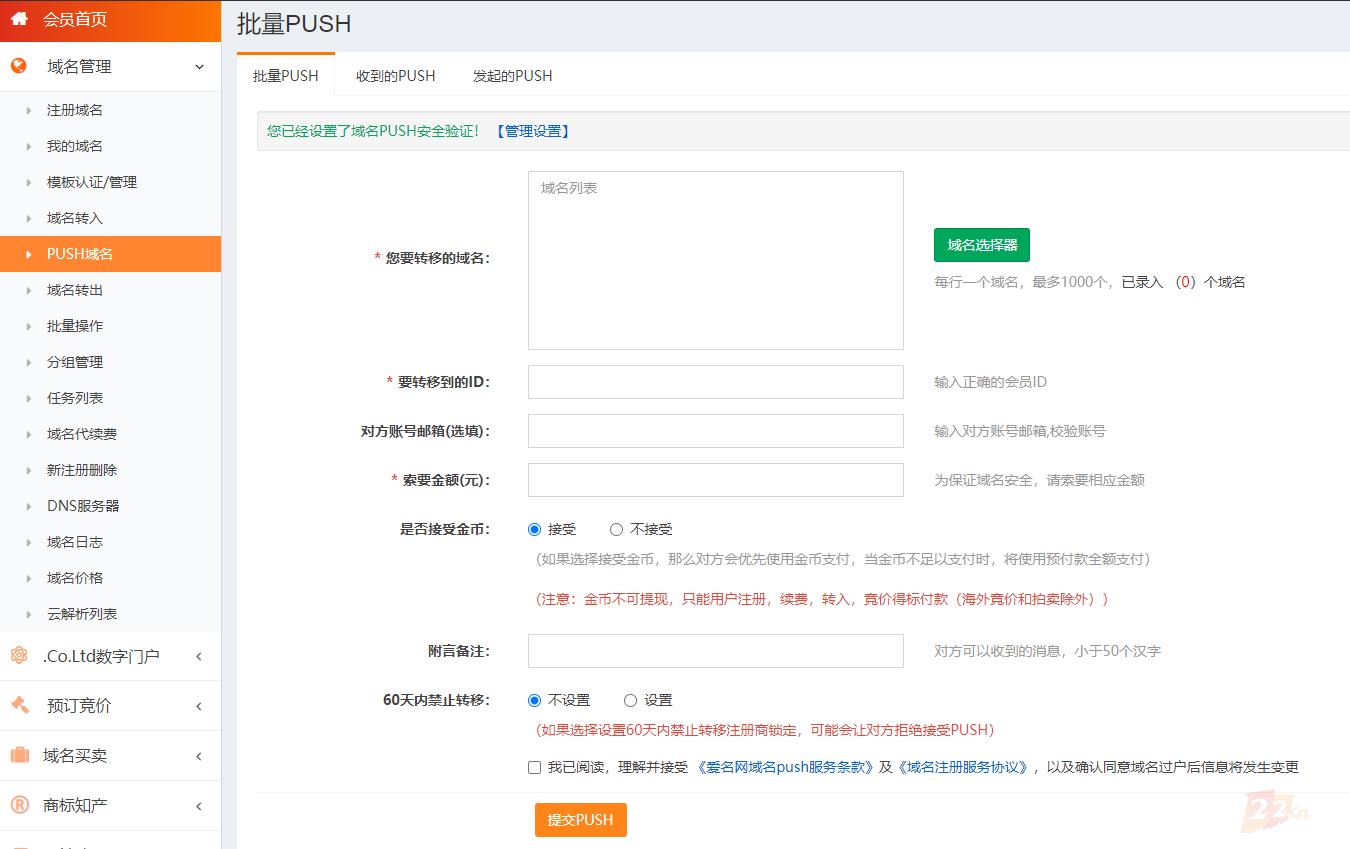Click the home icon beside 会员首页
Viewport: 1350px width, 849px height.
coord(19,19)
